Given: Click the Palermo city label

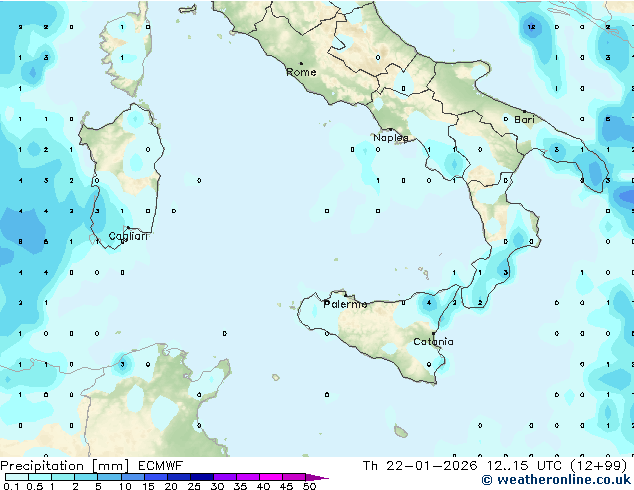Looking at the screenshot, I should [x=345, y=304].
